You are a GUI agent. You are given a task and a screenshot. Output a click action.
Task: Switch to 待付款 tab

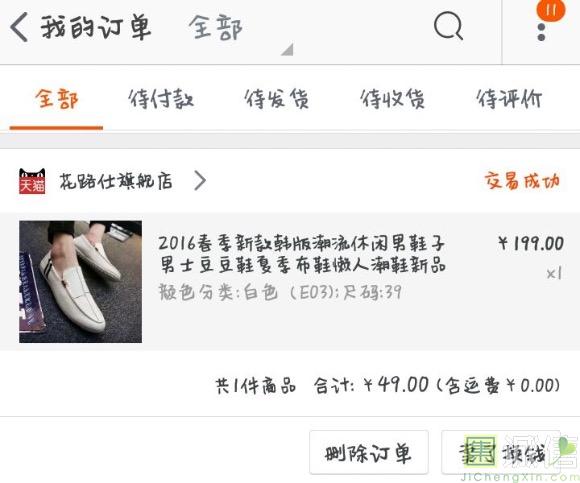(x=161, y=99)
